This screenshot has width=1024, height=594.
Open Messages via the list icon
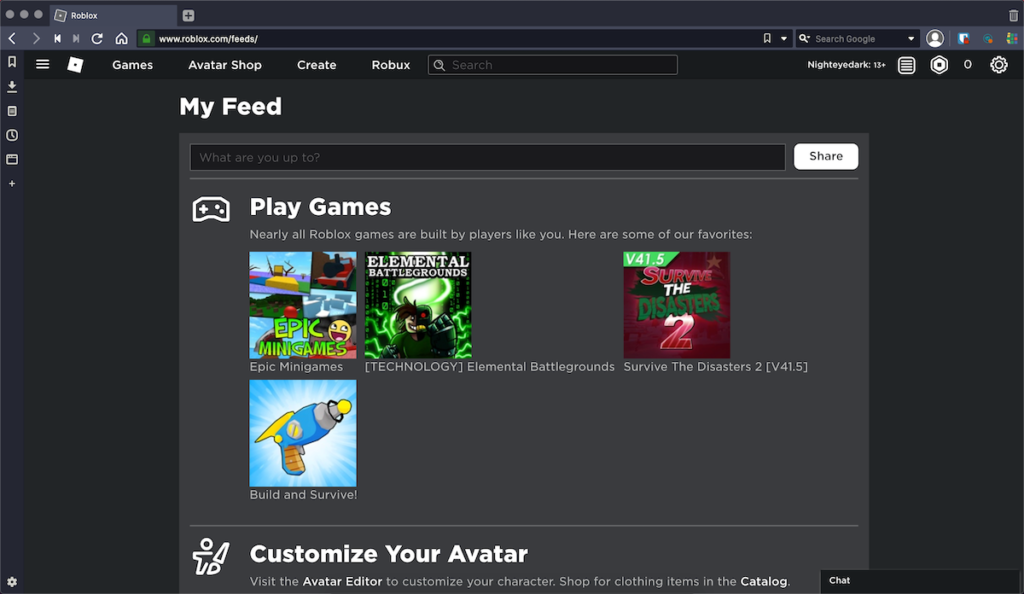(906, 64)
